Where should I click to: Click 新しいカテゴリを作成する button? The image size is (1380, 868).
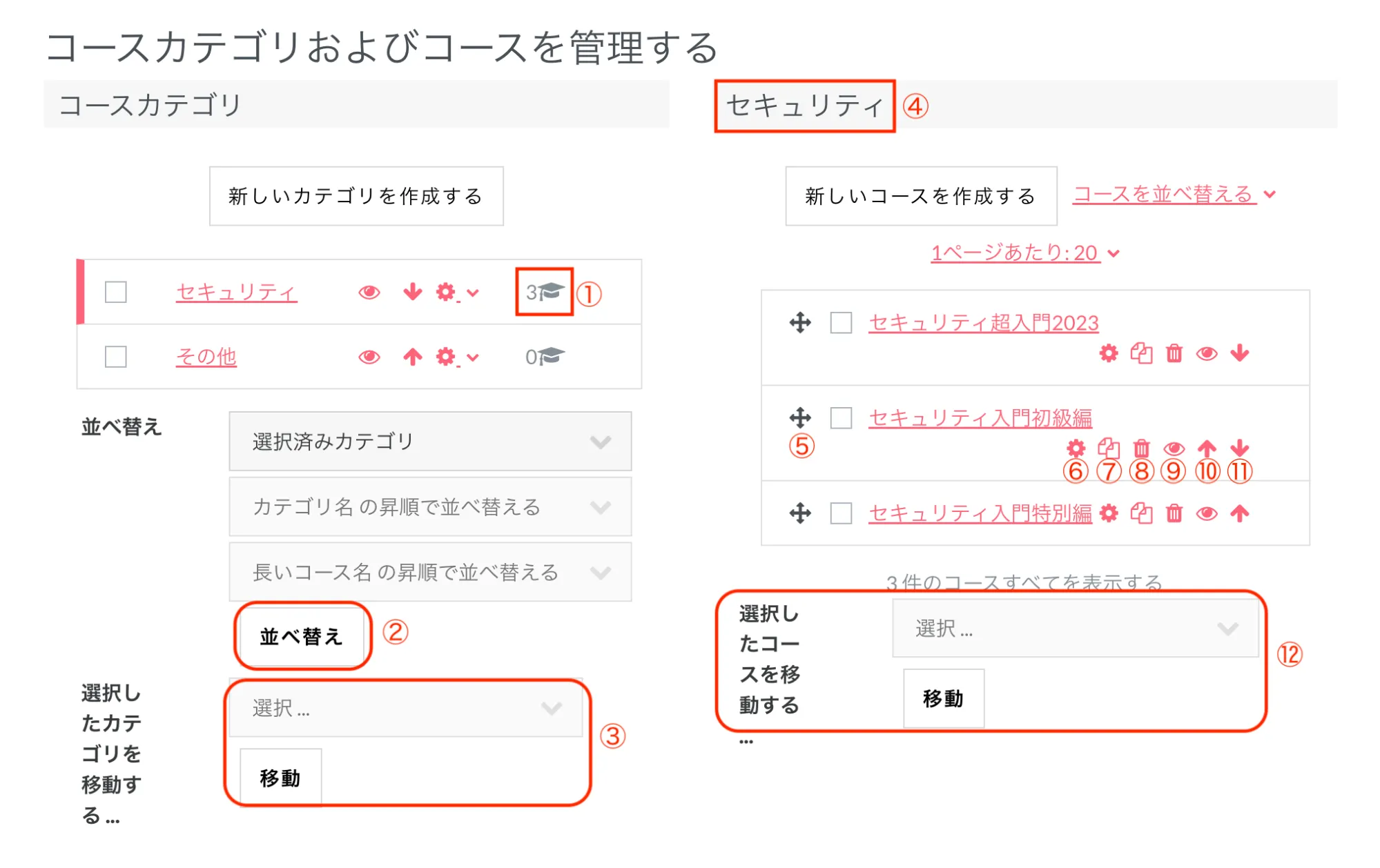point(356,196)
